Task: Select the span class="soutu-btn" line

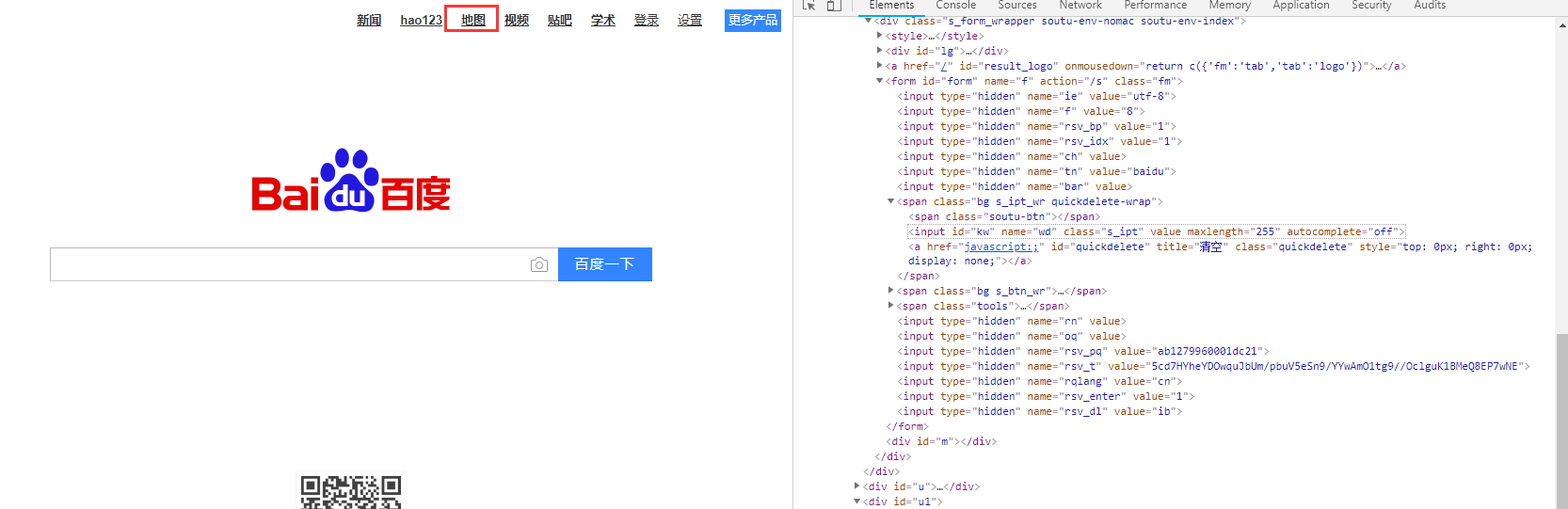Action: [1004, 216]
